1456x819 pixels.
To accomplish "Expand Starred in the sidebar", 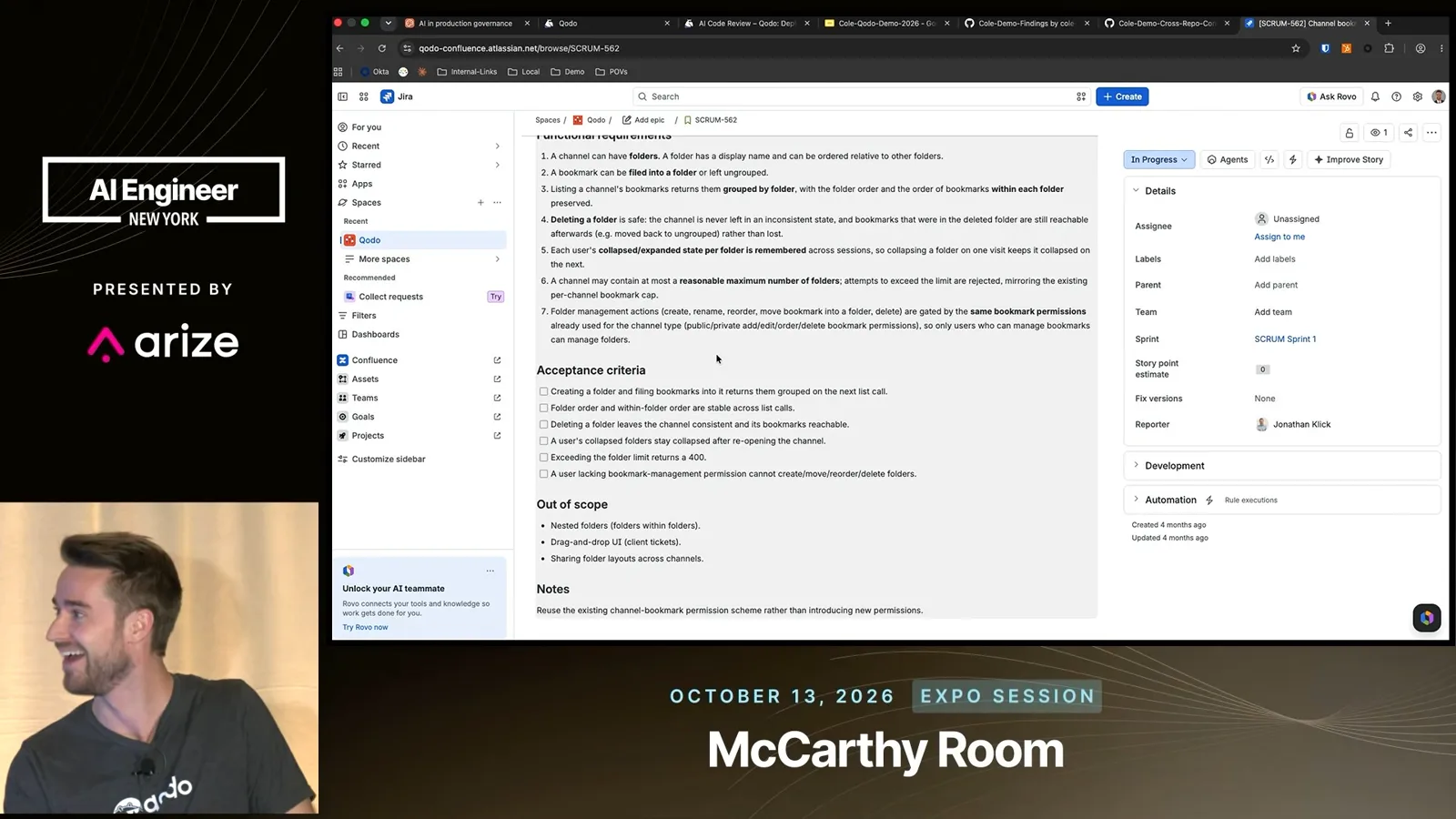I will 497,165.
